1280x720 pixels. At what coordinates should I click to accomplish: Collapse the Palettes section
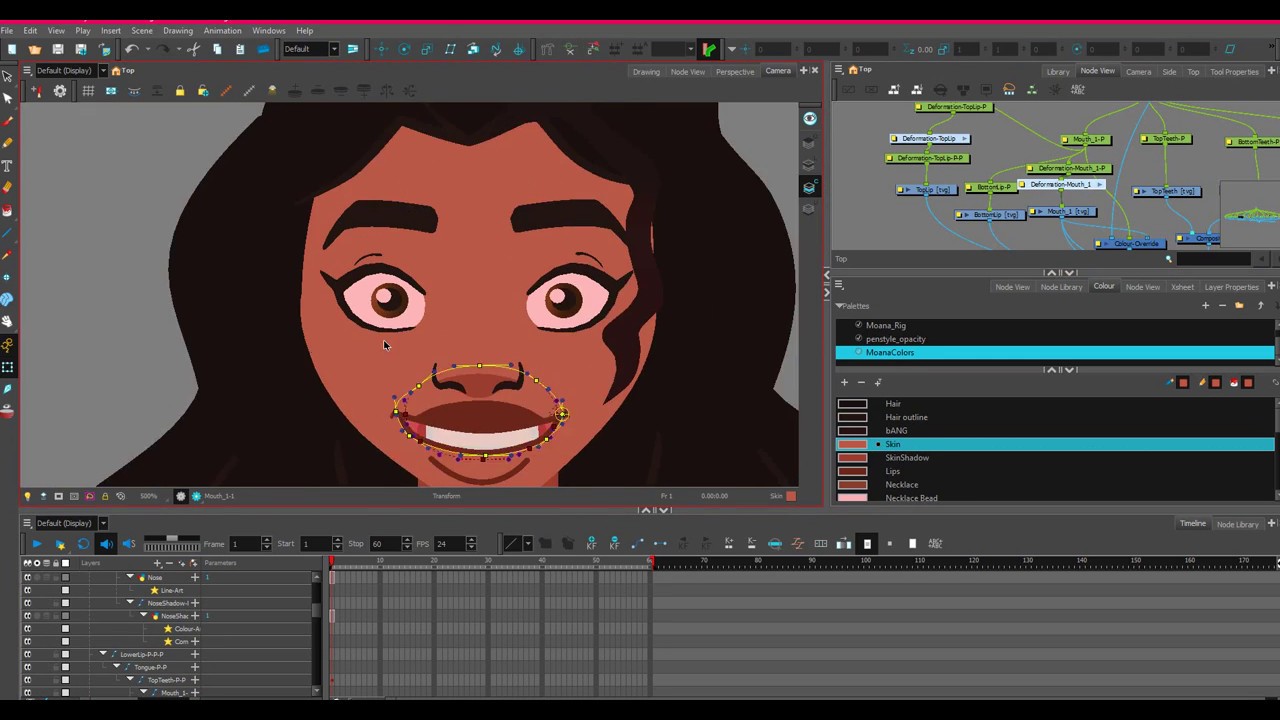click(839, 306)
